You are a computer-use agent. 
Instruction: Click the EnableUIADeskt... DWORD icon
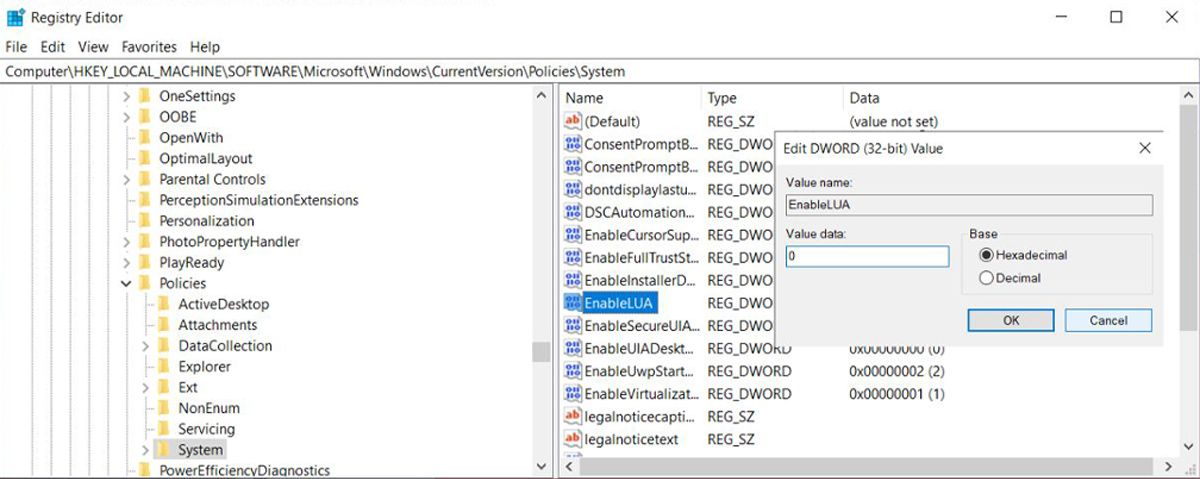[x=573, y=348]
